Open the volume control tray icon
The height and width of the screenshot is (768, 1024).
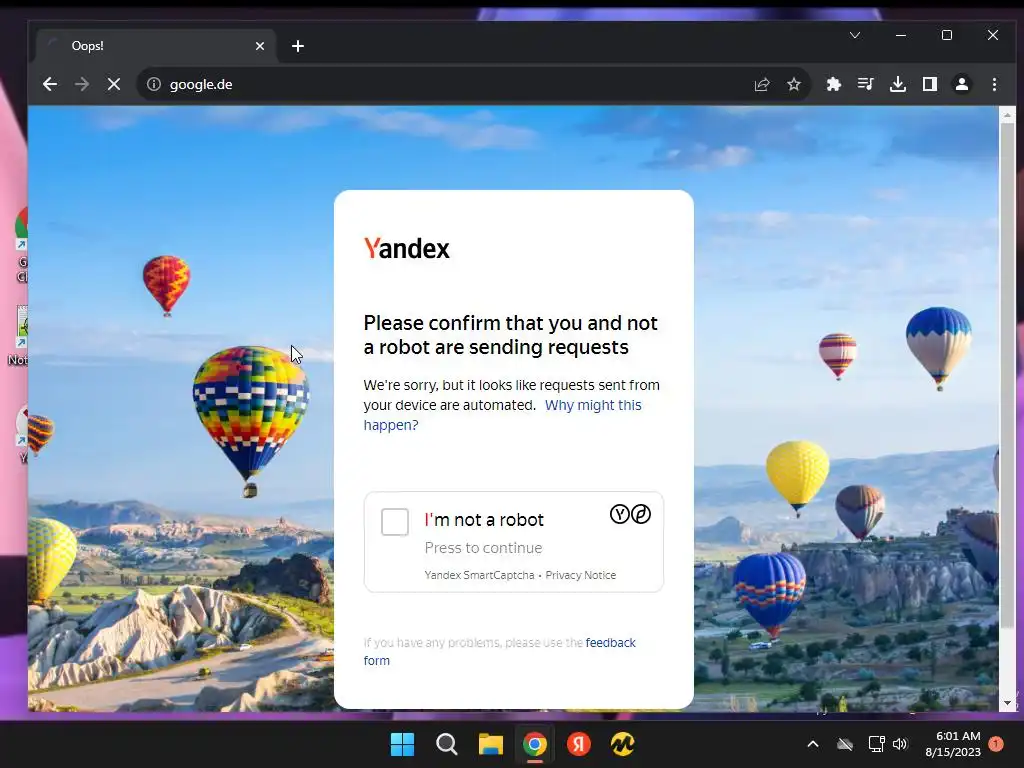coord(900,744)
